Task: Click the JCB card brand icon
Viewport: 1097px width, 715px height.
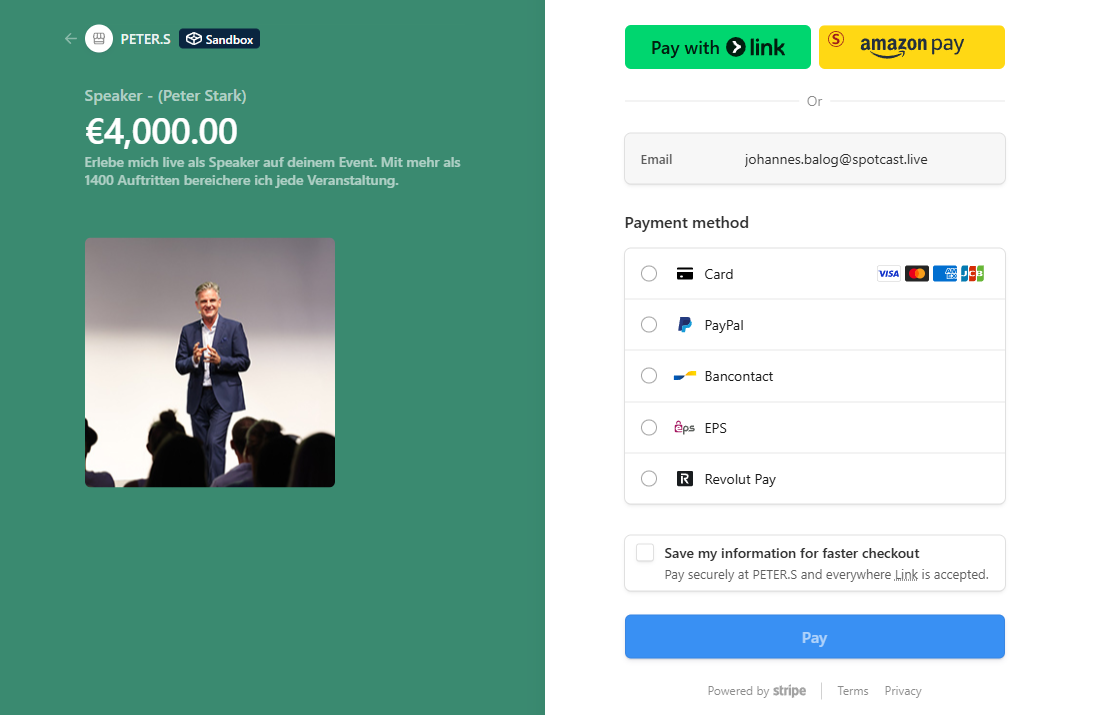Action: (972, 273)
